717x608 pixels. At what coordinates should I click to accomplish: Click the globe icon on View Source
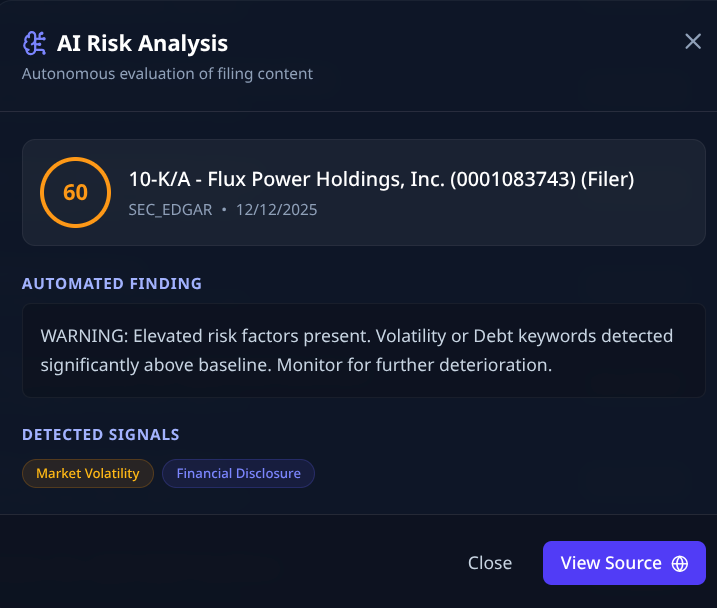680,563
